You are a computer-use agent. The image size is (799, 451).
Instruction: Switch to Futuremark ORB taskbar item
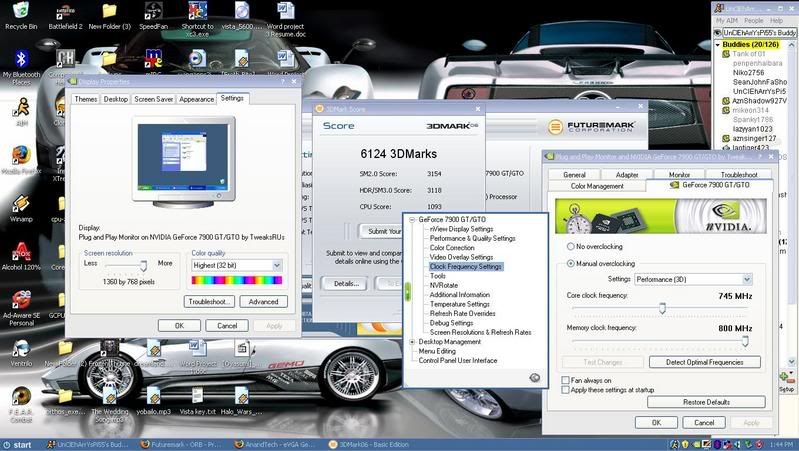pyautogui.click(x=181, y=445)
